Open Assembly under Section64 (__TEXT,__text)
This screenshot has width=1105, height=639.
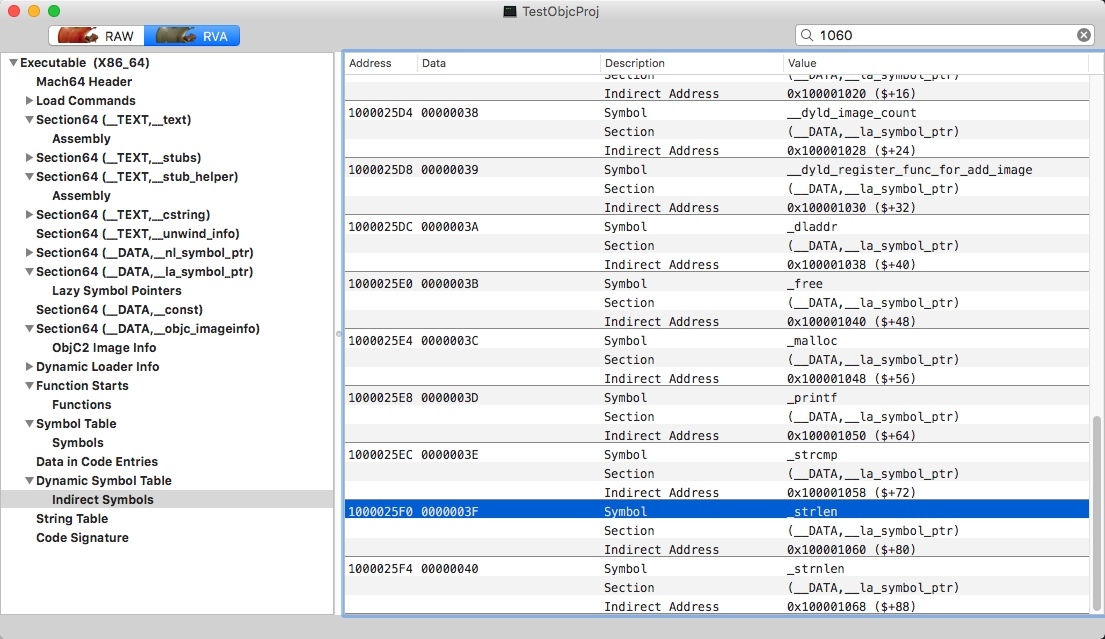81,139
